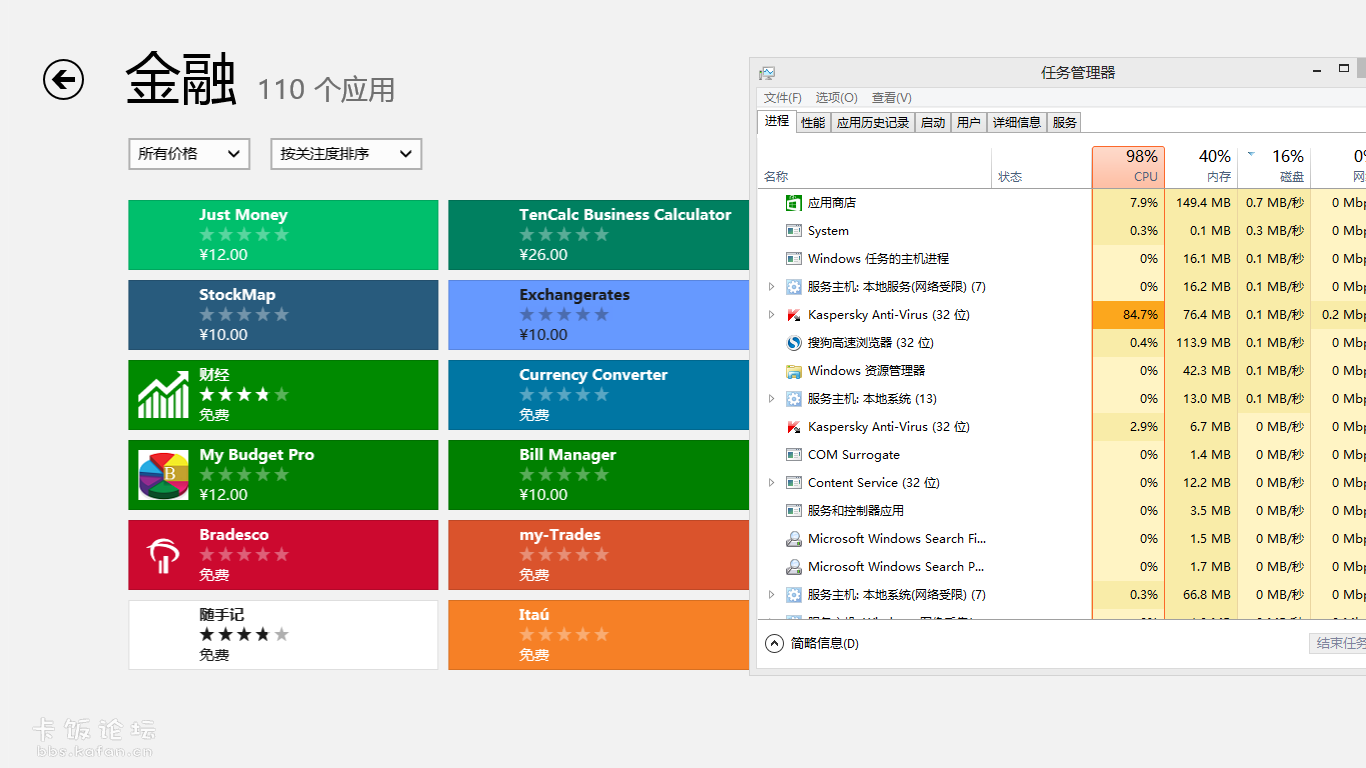
Task: Click the Kaspersky Anti-Virus icon at 84.7% CPU
Action: [794, 314]
